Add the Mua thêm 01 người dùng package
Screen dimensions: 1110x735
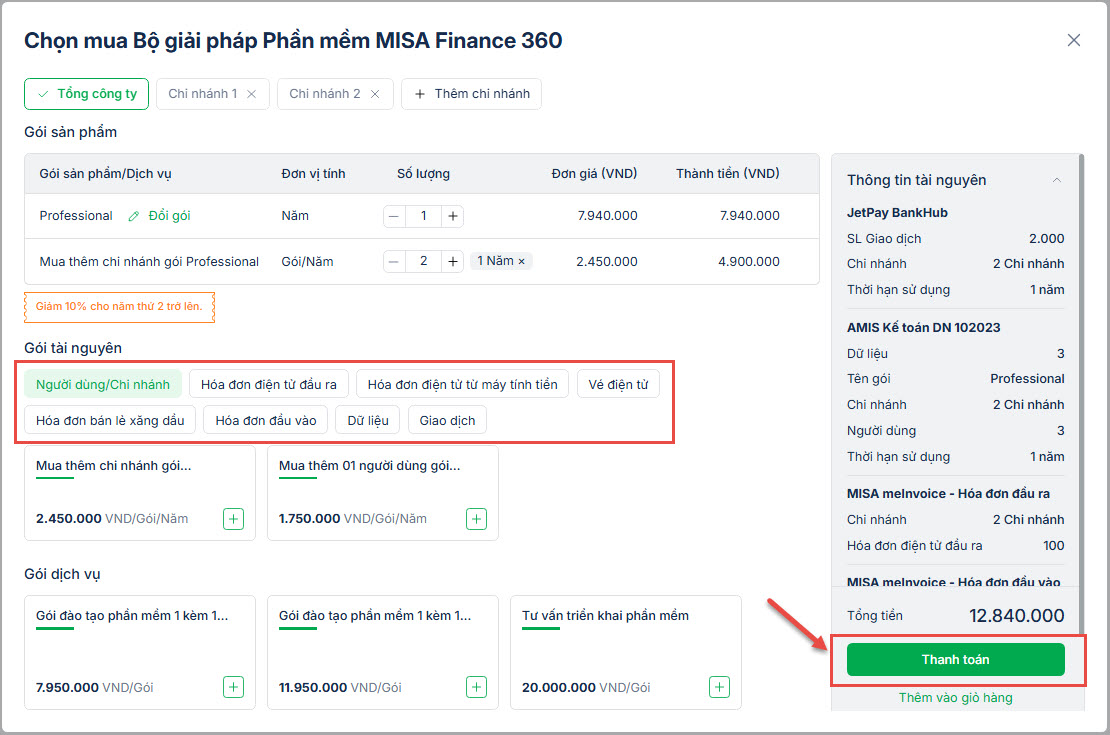pos(476,519)
